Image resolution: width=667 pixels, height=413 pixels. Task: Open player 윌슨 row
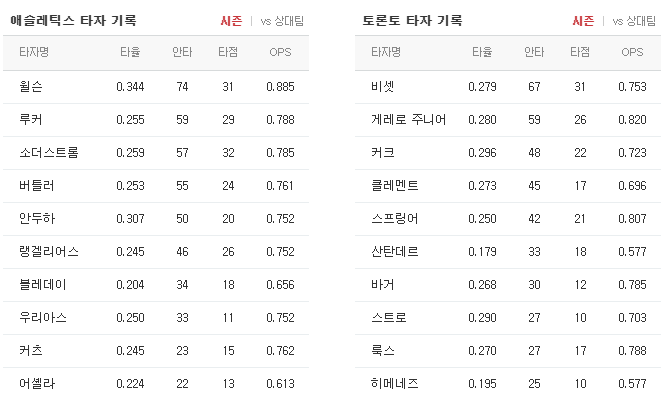pyautogui.click(x=156, y=87)
